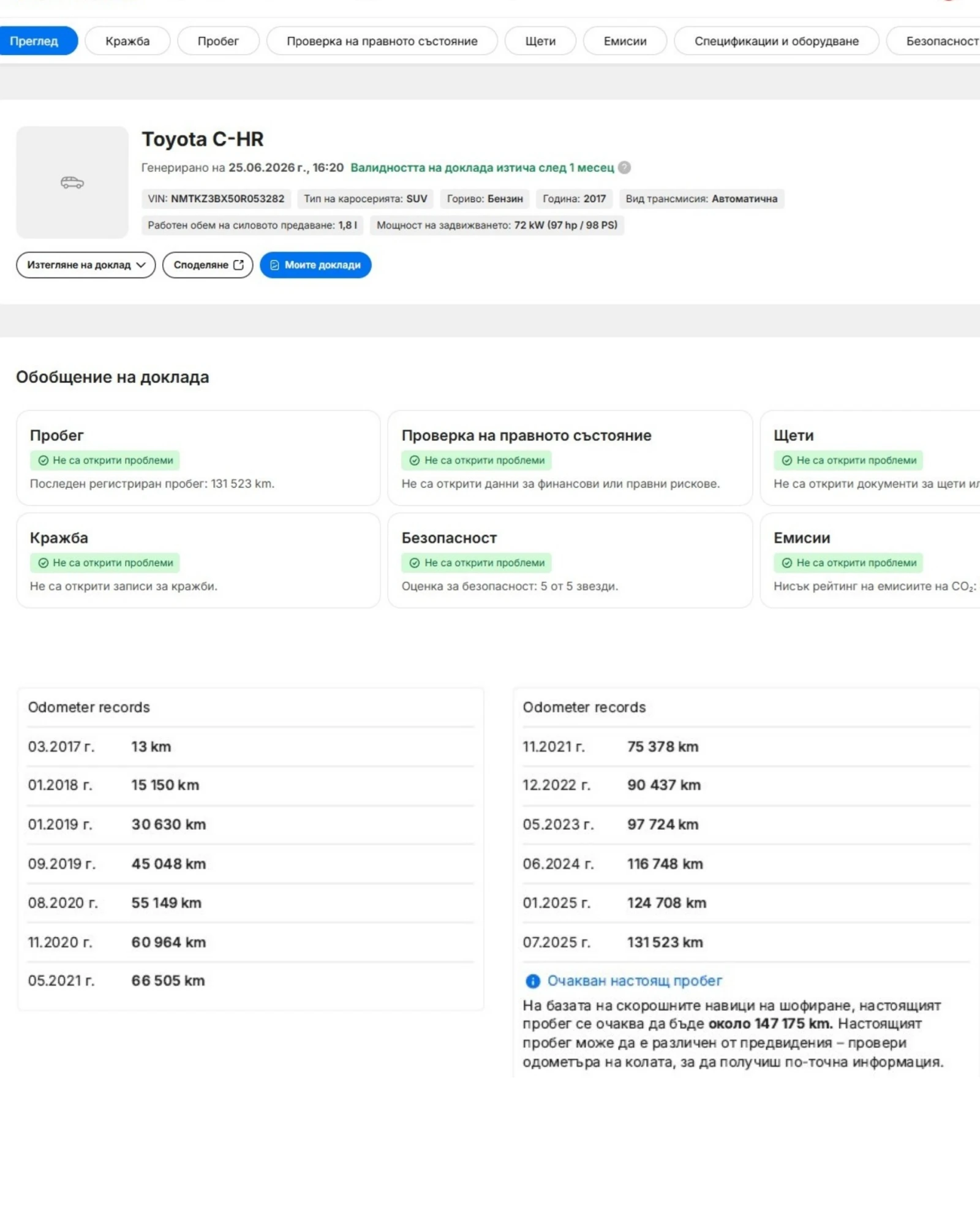Image resolution: width=980 pixels, height=1225 pixels.
Task: Click the green check icon in Кражба card
Action: 43,562
